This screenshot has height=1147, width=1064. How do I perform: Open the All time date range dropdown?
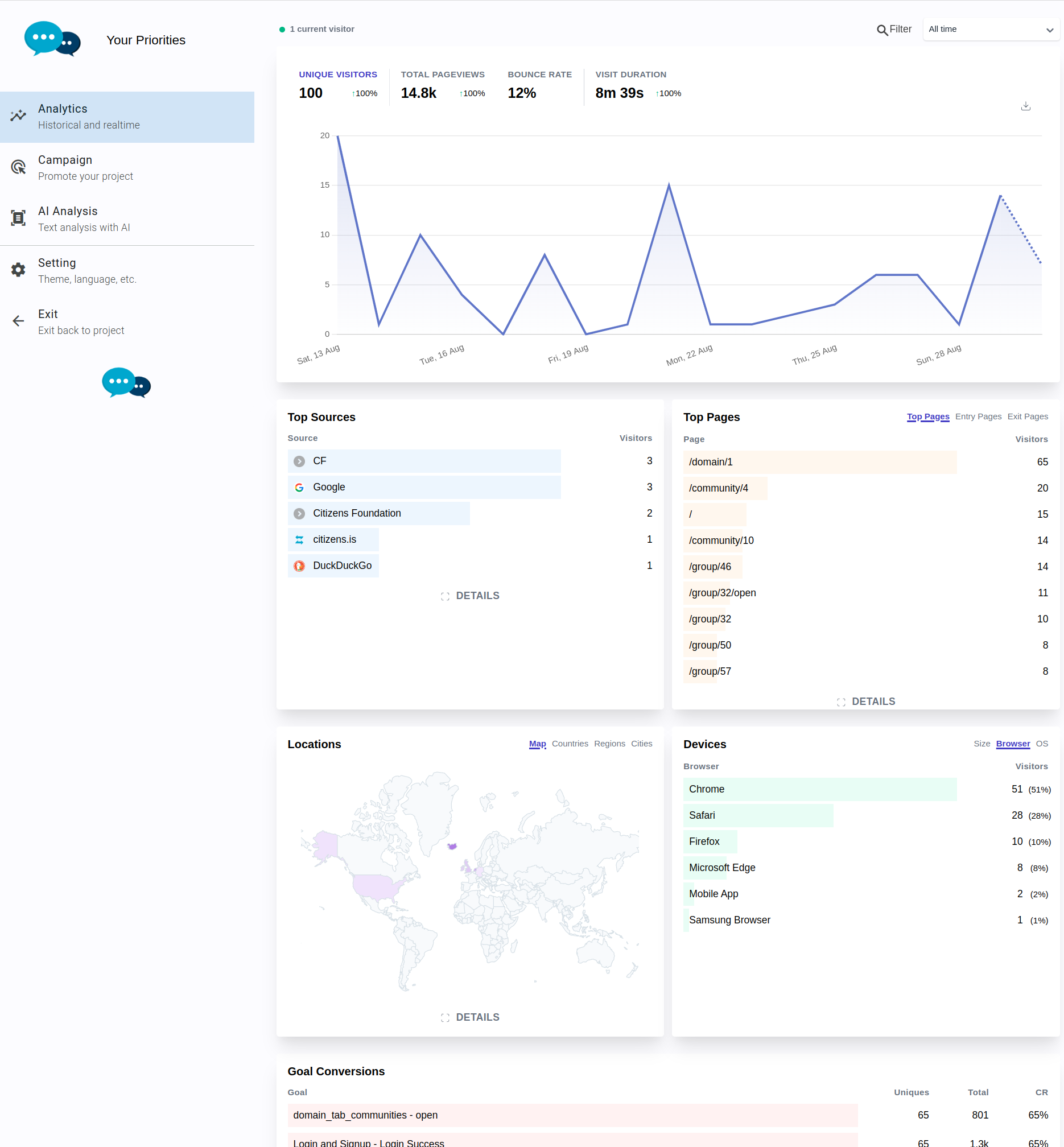point(991,29)
